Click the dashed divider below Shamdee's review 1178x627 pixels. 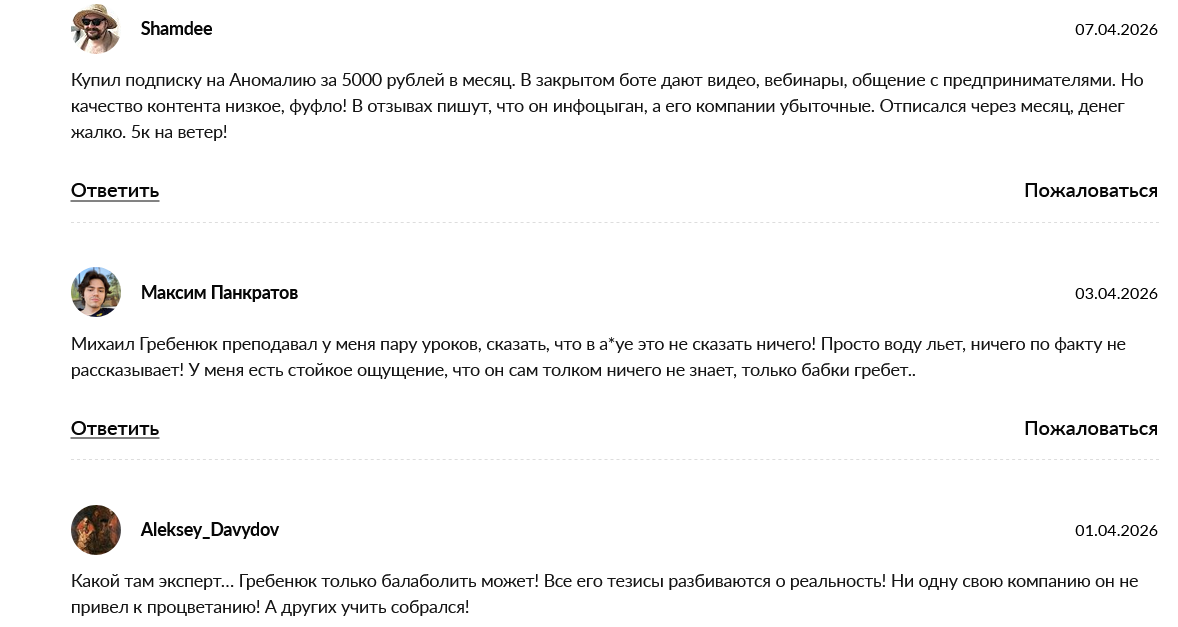(x=614, y=223)
